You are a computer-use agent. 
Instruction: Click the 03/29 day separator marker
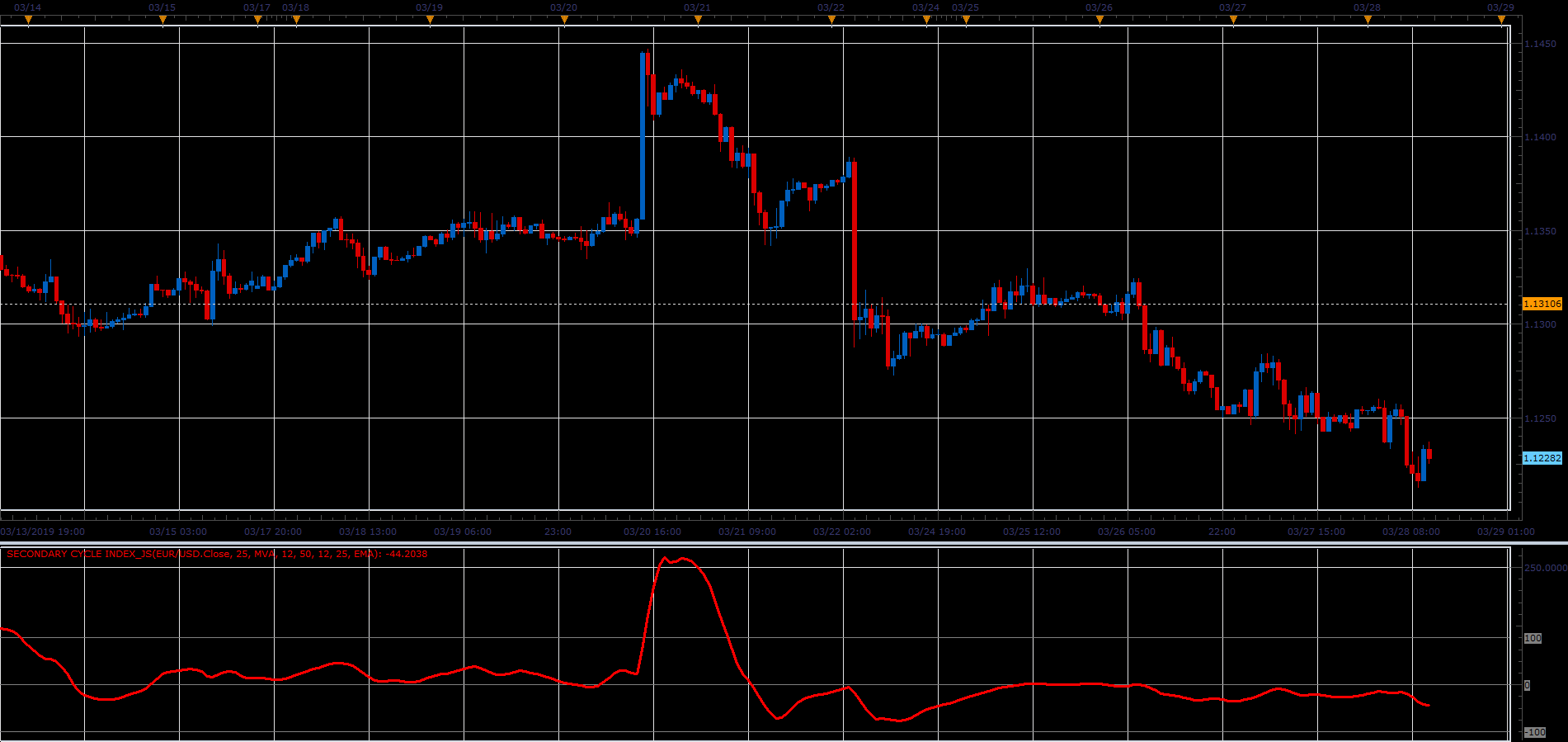point(1501,21)
